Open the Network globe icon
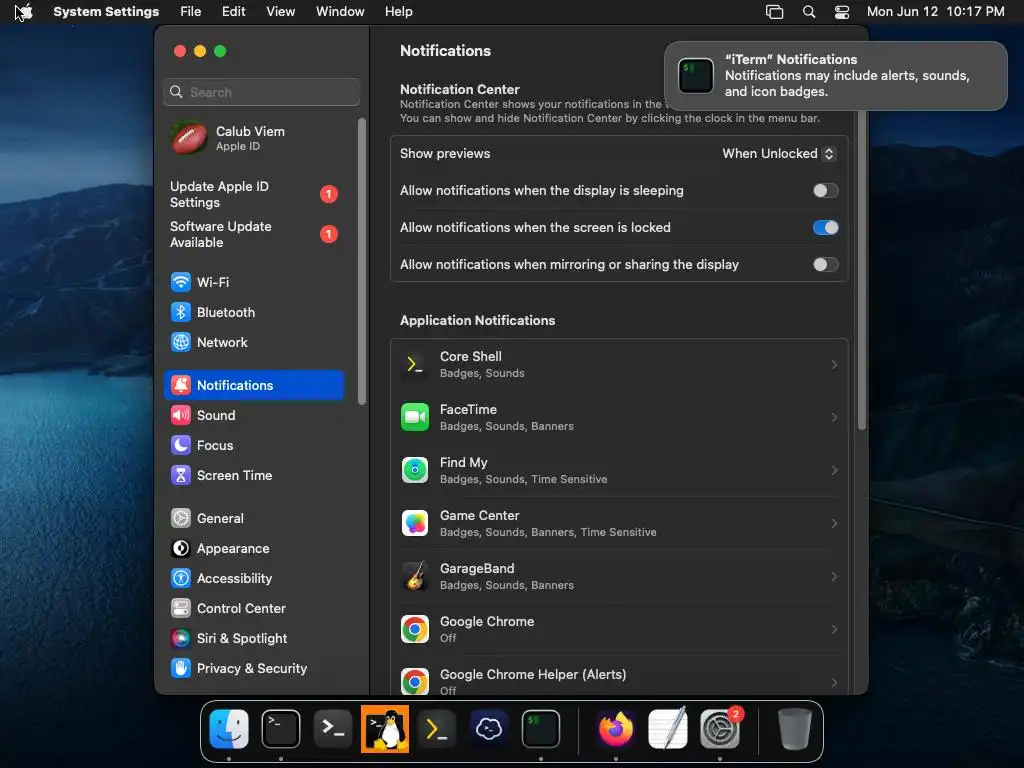The width and height of the screenshot is (1024, 768). (181, 342)
